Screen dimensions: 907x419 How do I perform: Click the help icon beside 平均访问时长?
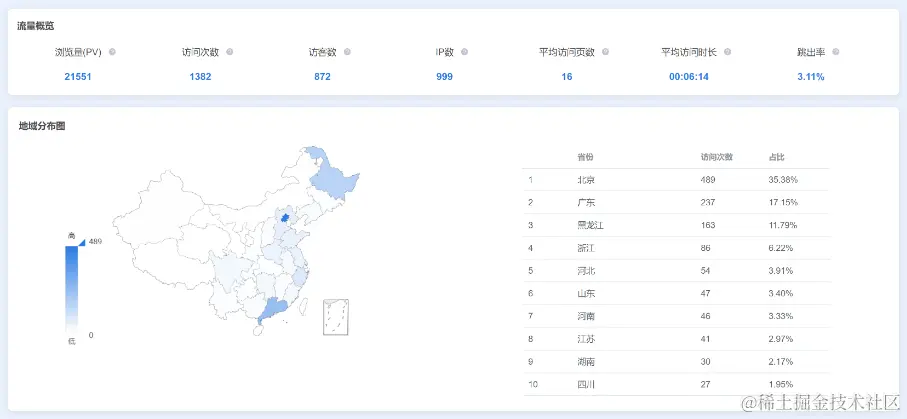(727, 52)
